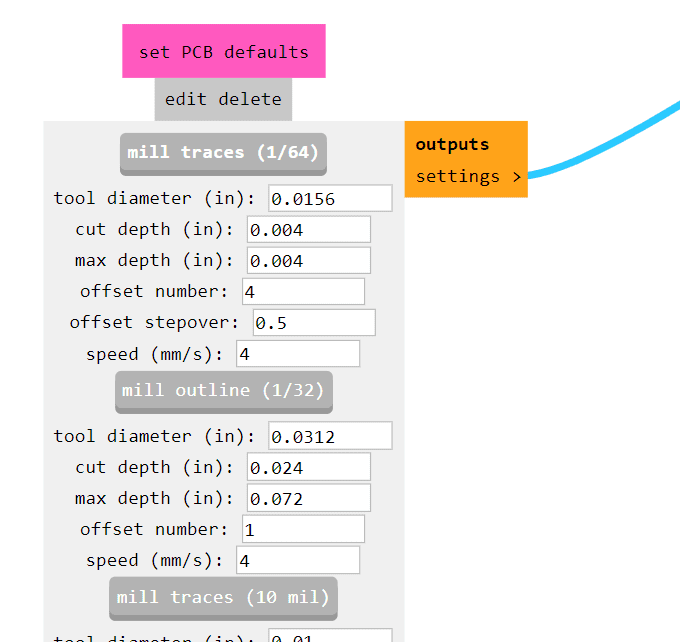This screenshot has width=680, height=642.
Task: Focus the 1/32 offset number field
Action: click(304, 529)
